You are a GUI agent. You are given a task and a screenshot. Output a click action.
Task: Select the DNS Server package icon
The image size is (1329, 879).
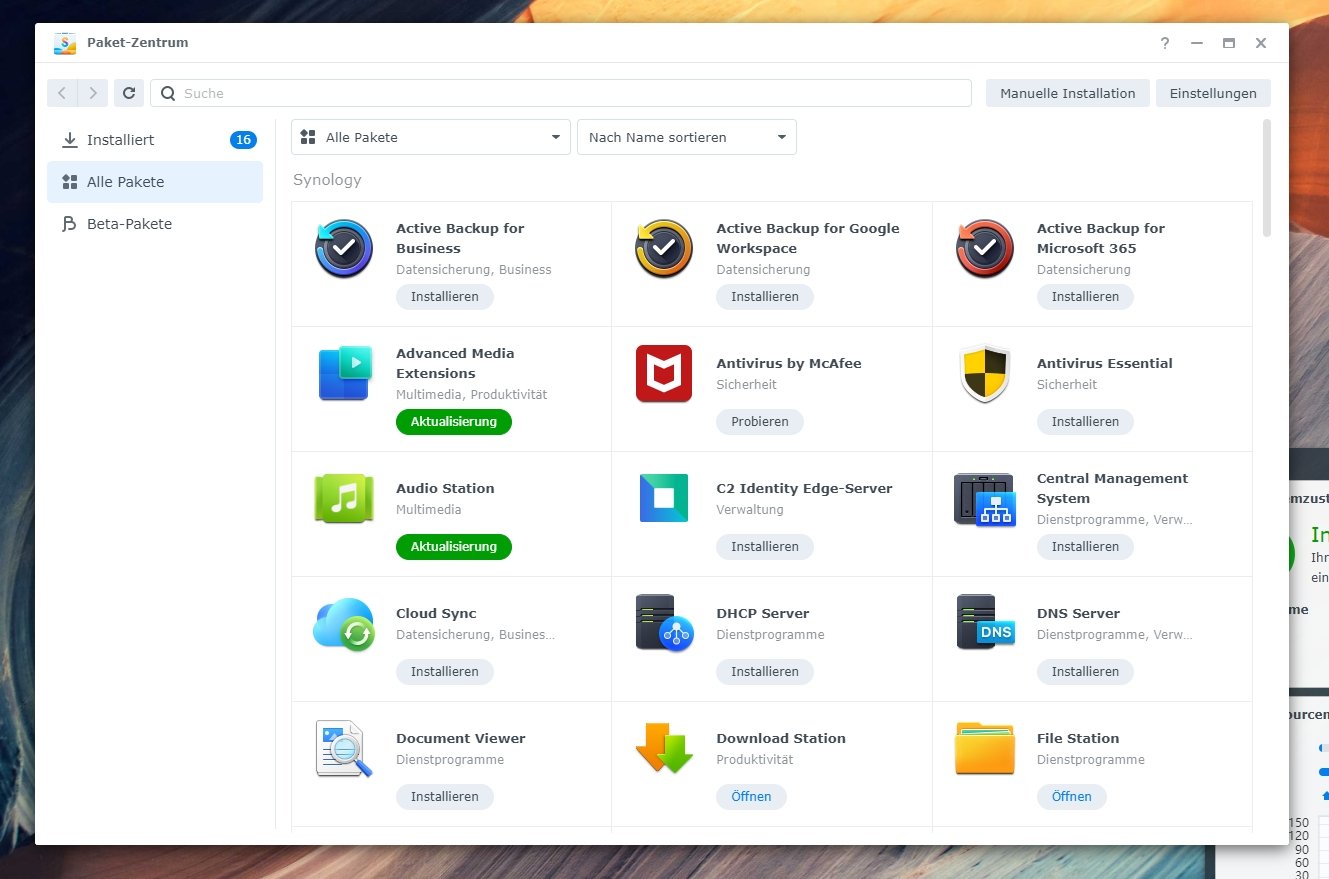point(983,623)
